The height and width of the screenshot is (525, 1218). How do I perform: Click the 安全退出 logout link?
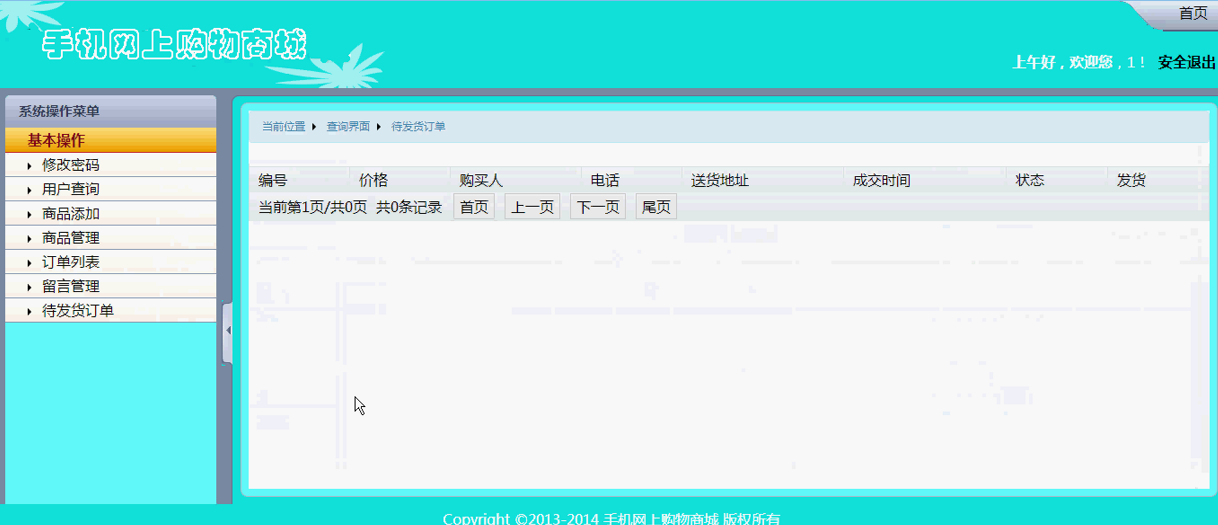(1187, 62)
